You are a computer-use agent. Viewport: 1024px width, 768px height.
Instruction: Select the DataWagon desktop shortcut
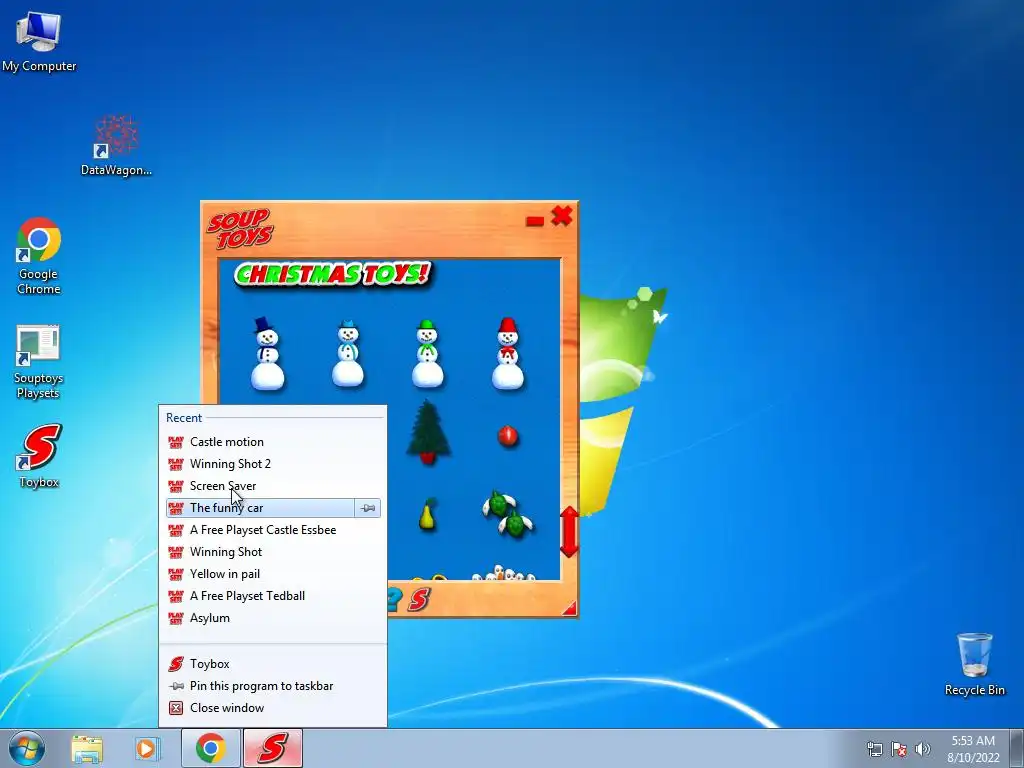(x=116, y=145)
